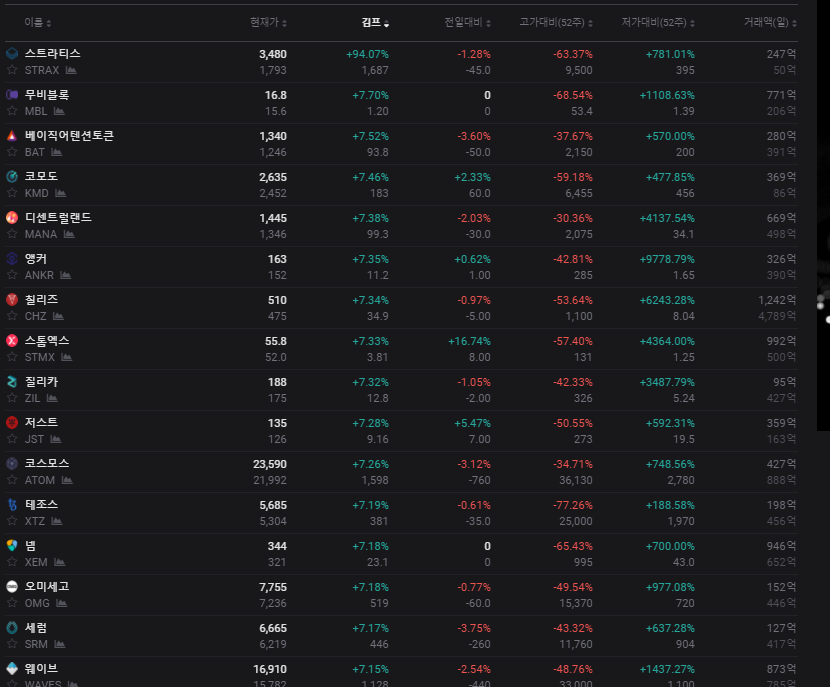Open chart icon next to XTZ
Viewport: 830px width, 687px height.
tap(57, 521)
